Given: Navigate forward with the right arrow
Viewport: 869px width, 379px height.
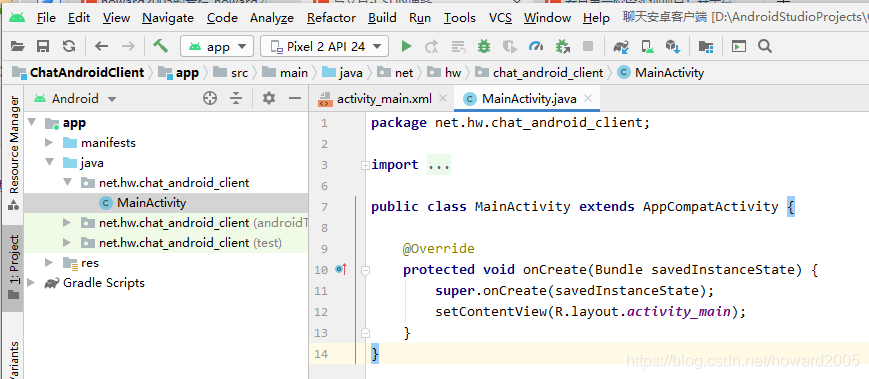Looking at the screenshot, I should pyautogui.click(x=128, y=47).
